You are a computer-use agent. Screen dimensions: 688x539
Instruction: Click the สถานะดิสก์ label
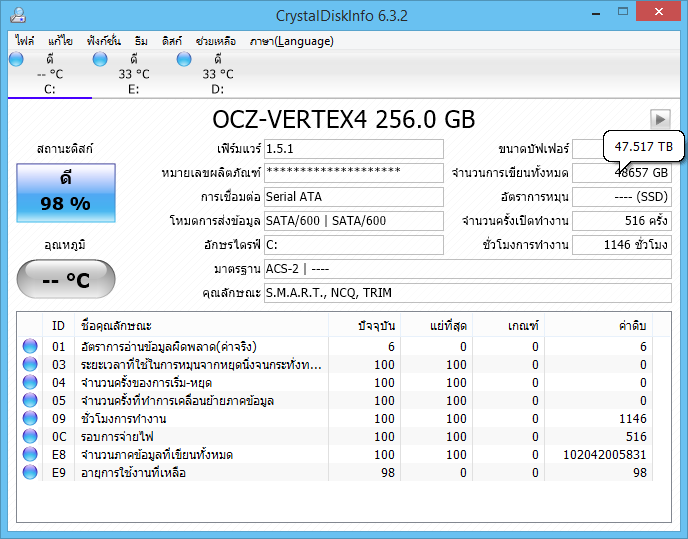(x=65, y=149)
